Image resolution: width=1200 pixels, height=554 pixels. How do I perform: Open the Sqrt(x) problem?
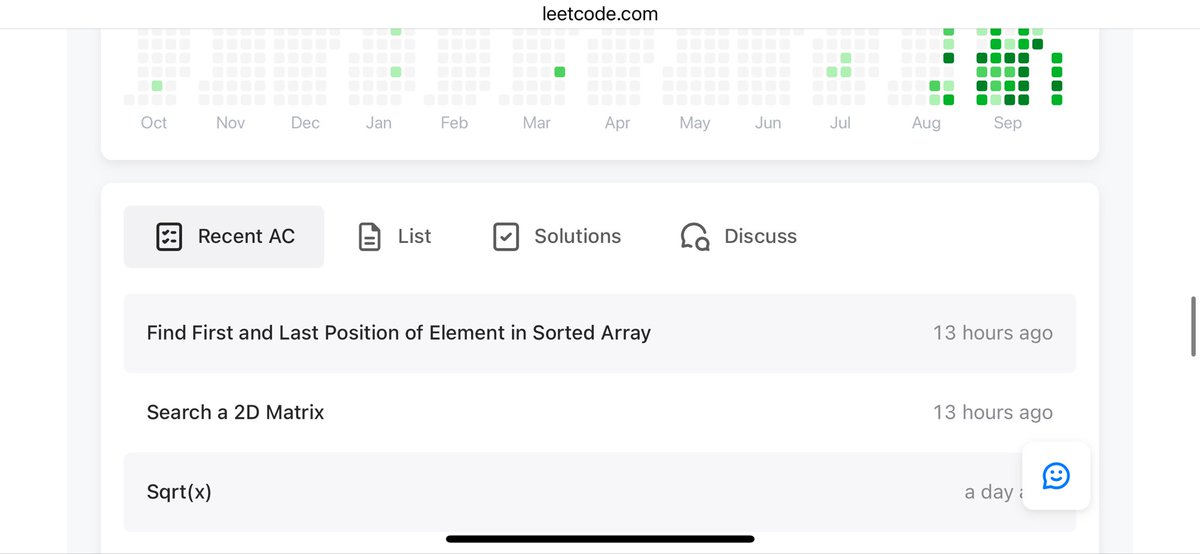click(x=179, y=492)
